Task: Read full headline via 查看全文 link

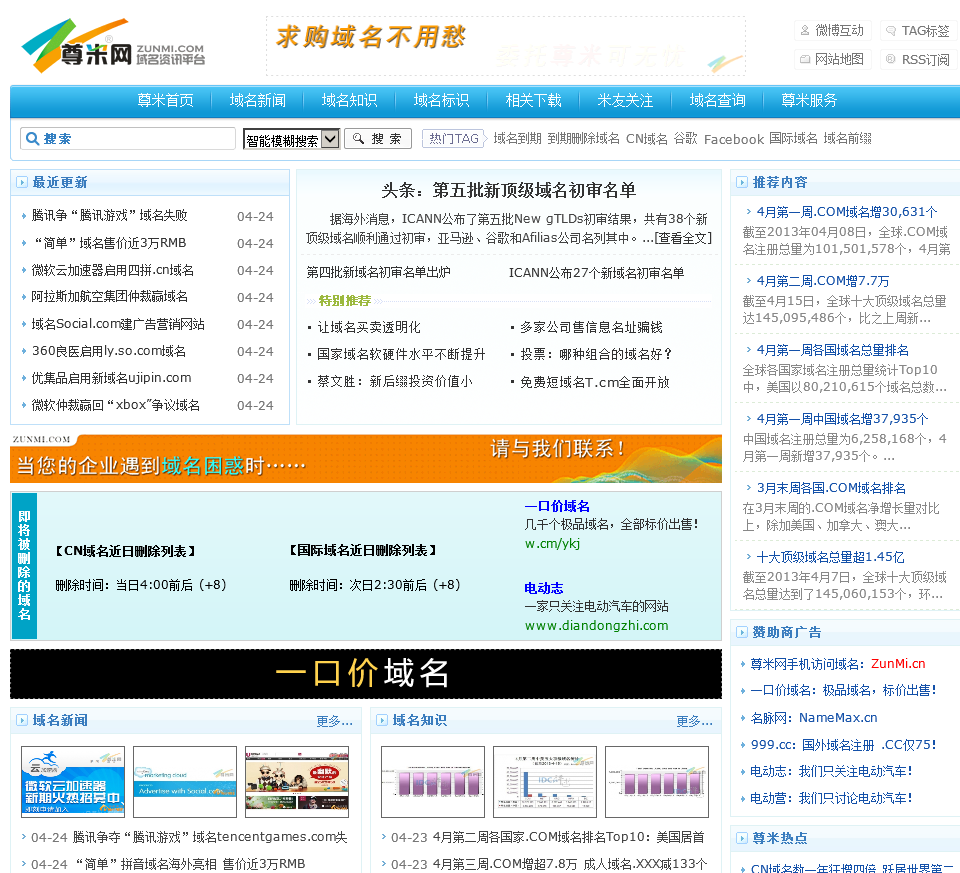Action: point(683,238)
